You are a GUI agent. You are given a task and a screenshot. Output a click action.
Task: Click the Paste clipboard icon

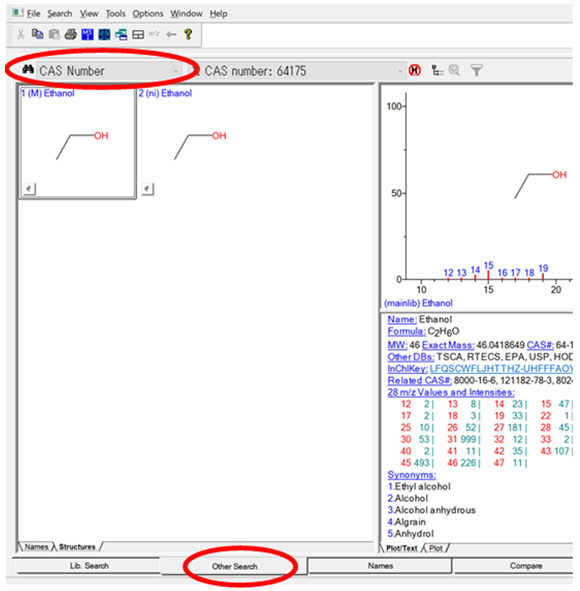click(x=54, y=35)
